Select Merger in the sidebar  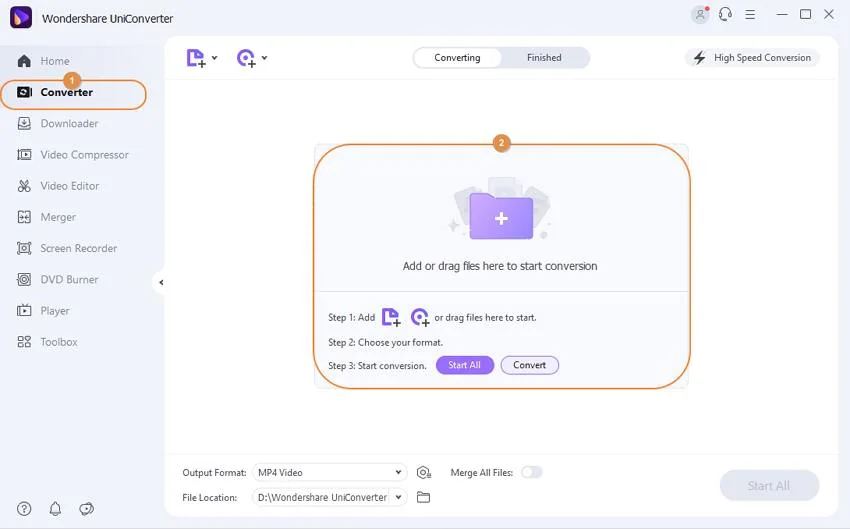coord(58,217)
